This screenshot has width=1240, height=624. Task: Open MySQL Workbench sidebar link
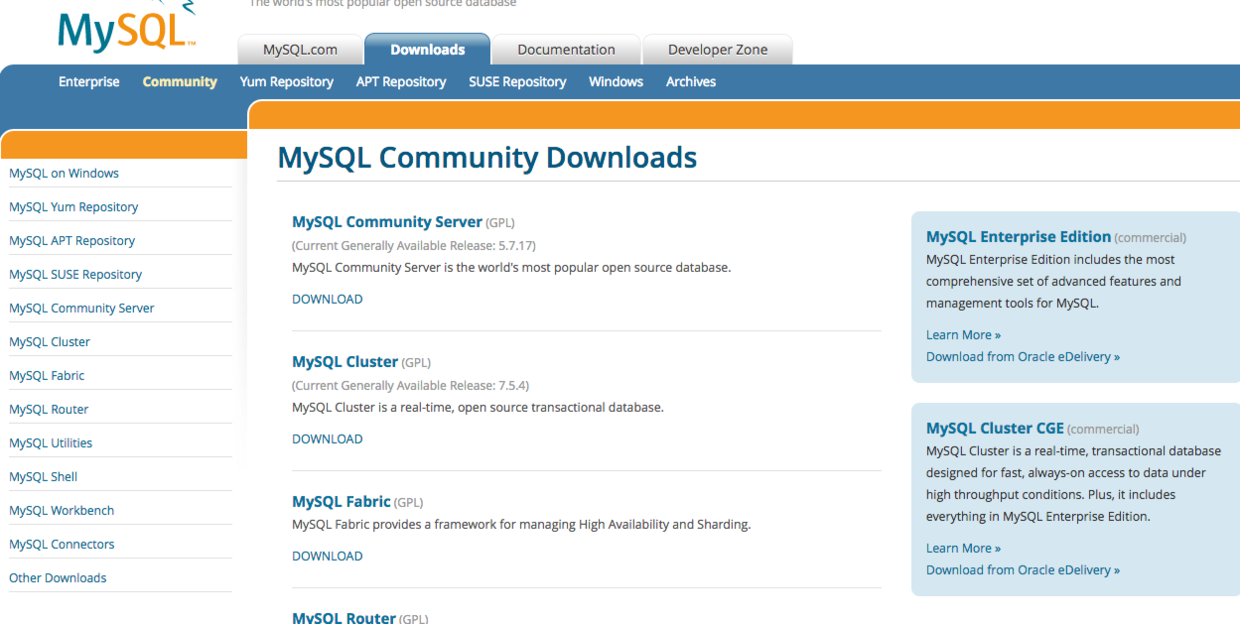coord(62,510)
